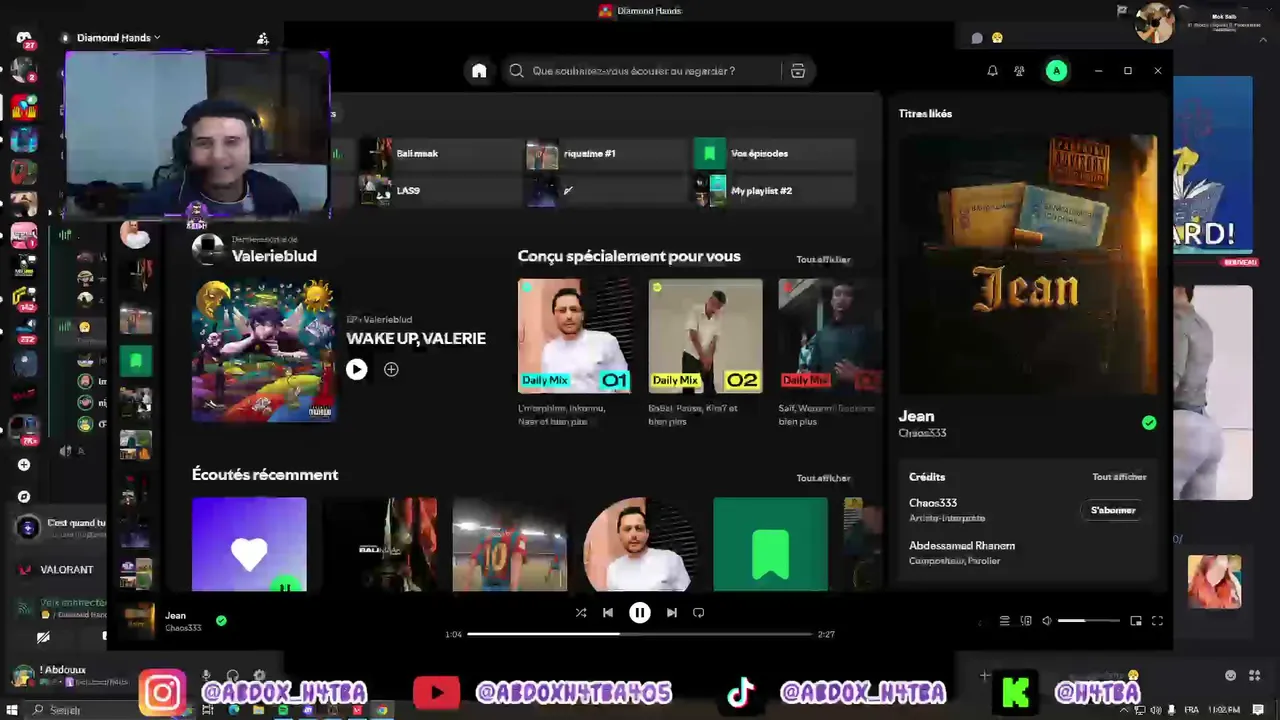The height and width of the screenshot is (720, 1280).
Task: Adjust the Spotify volume slider
Action: click(1088, 621)
